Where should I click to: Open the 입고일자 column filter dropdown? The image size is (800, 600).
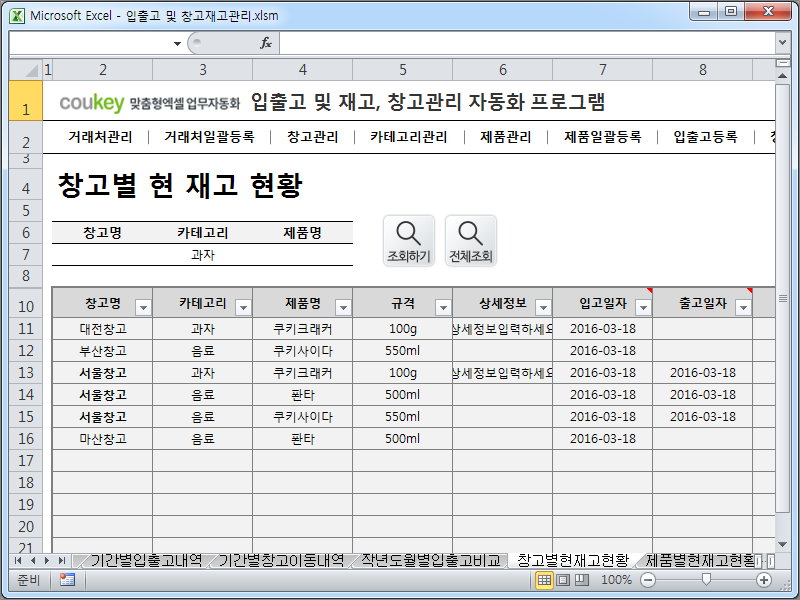[x=643, y=307]
